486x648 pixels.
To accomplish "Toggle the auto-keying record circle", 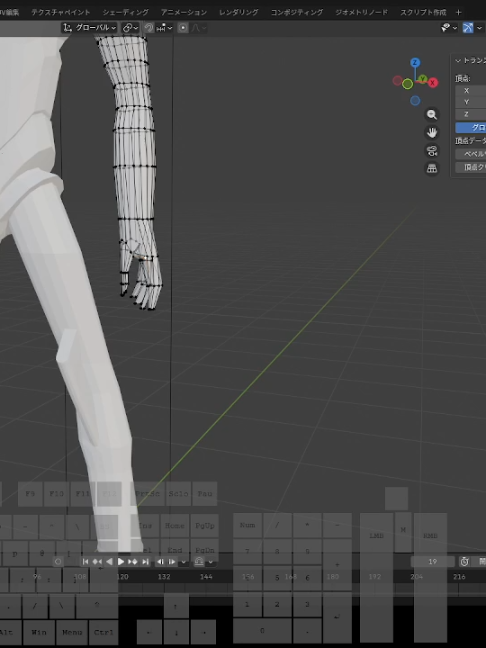I will coord(58,562).
